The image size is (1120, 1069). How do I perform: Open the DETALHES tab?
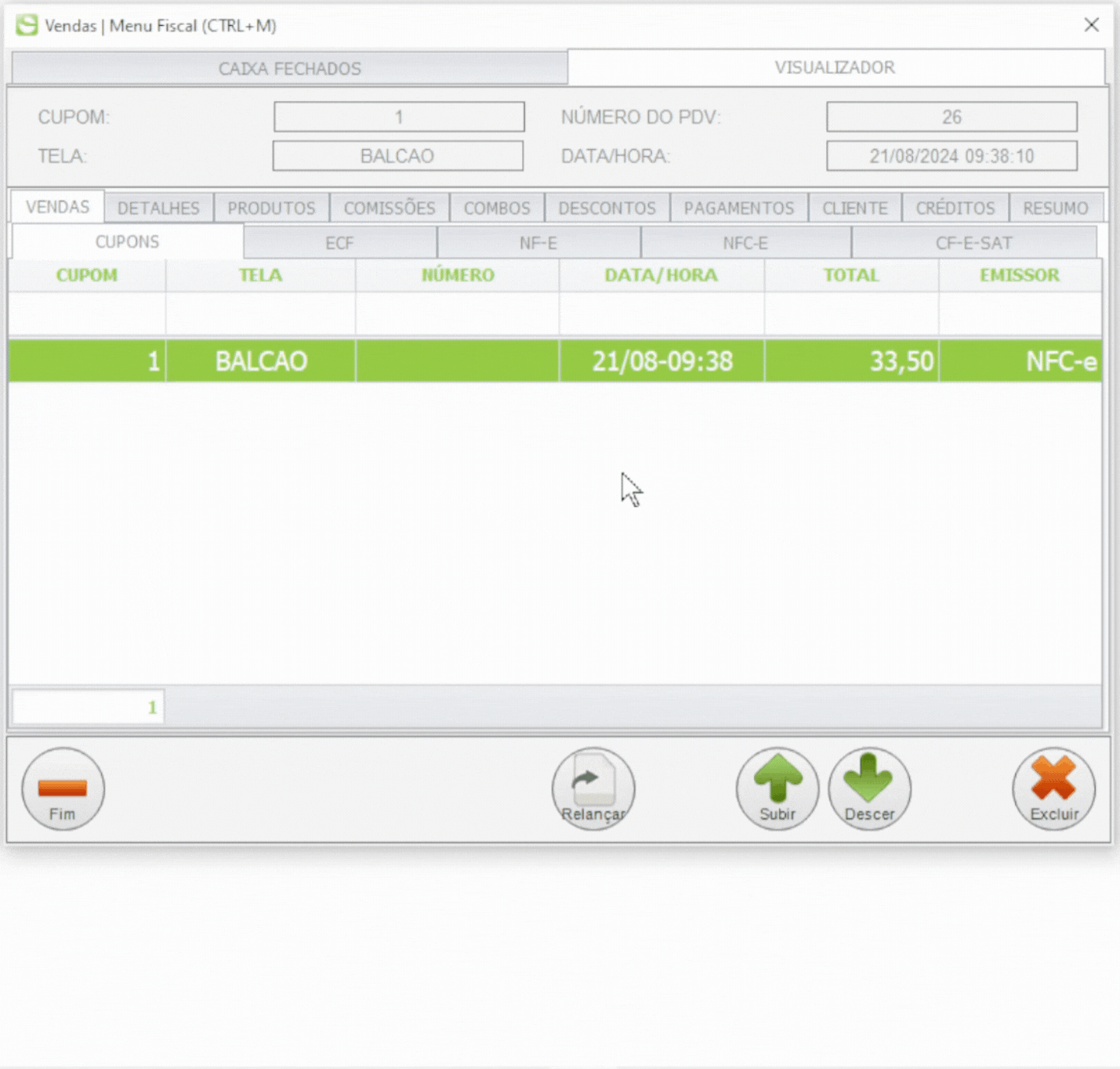158,208
